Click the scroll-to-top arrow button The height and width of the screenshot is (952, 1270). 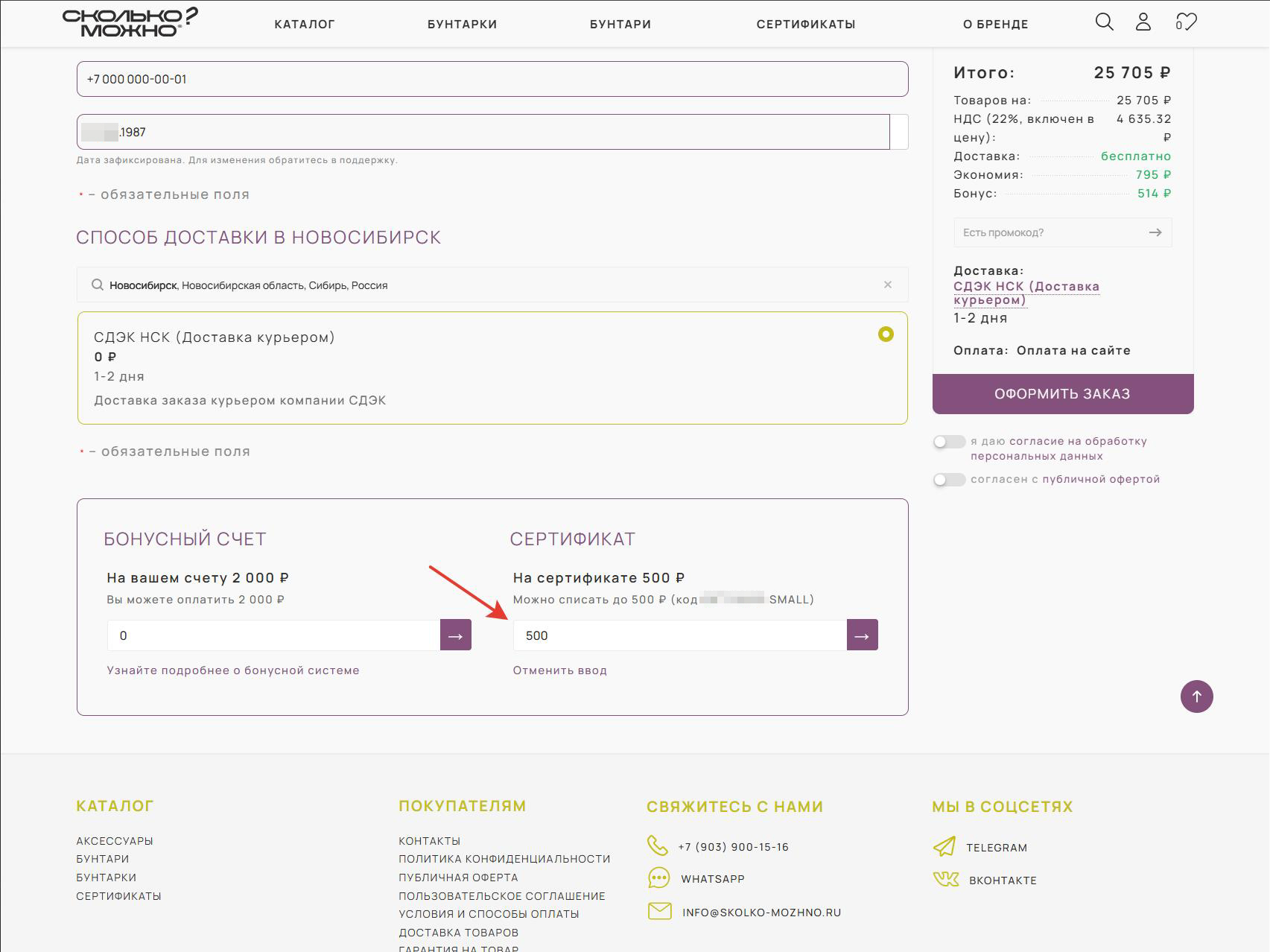point(1196,696)
